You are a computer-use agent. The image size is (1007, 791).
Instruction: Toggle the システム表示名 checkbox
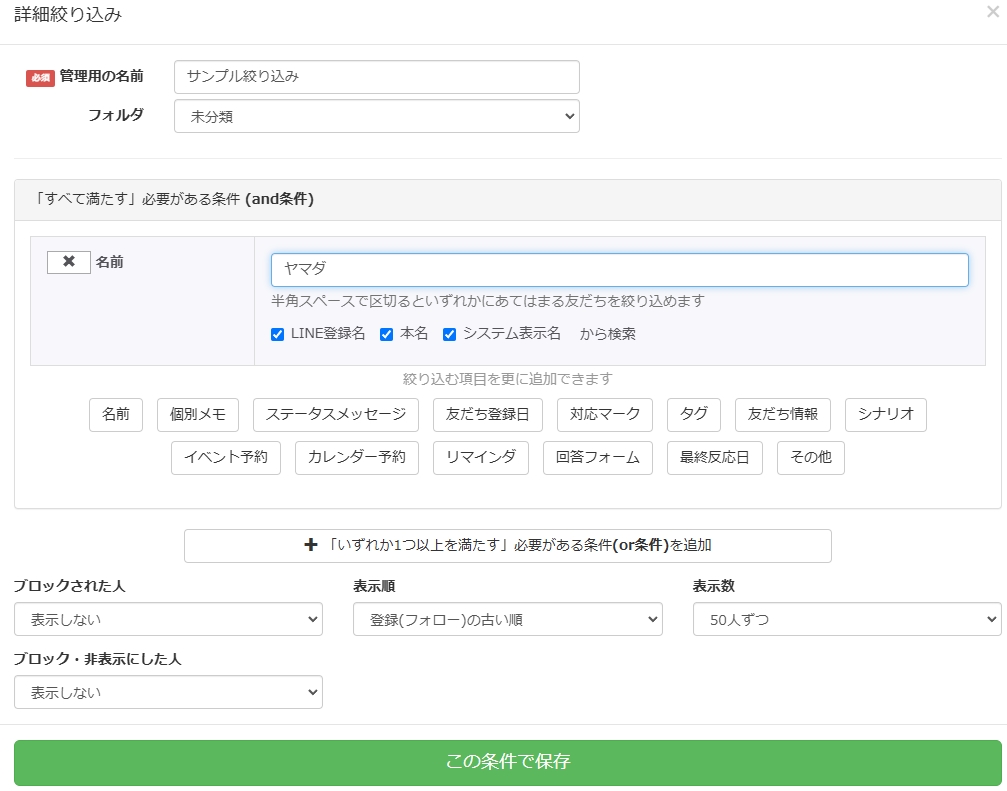pyautogui.click(x=450, y=334)
